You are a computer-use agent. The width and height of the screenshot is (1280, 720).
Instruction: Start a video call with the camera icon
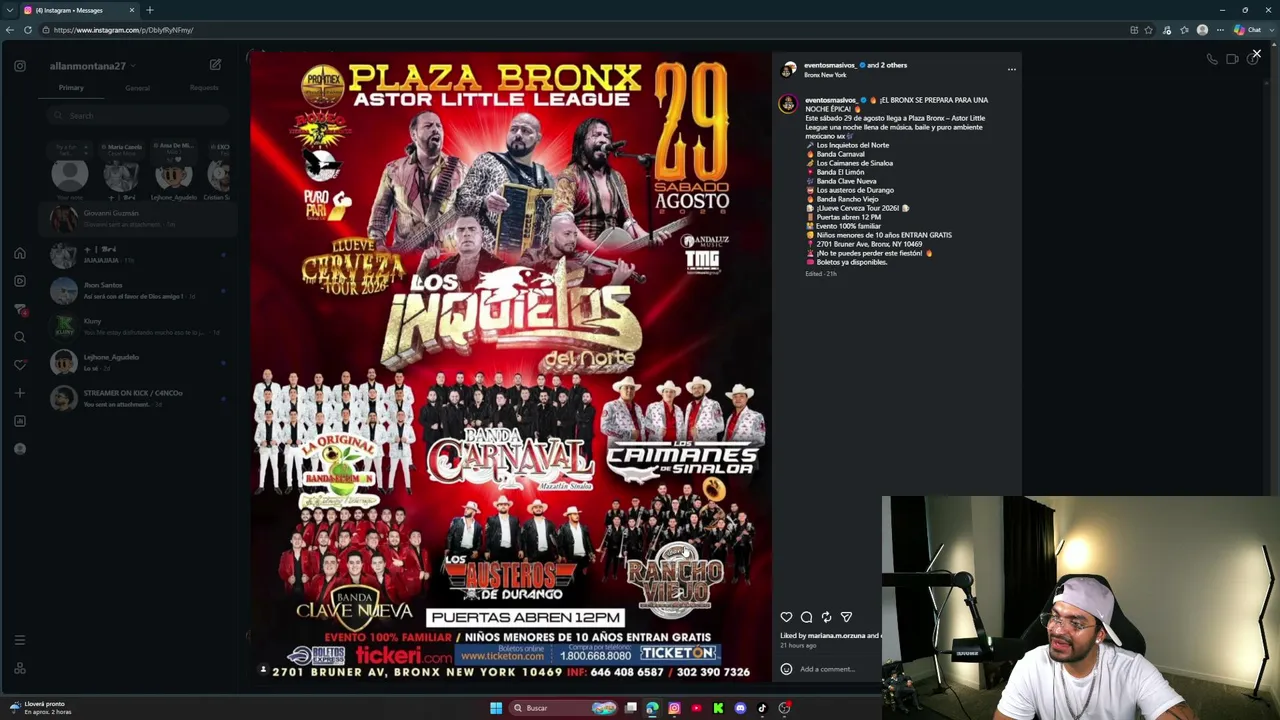pos(1232,59)
